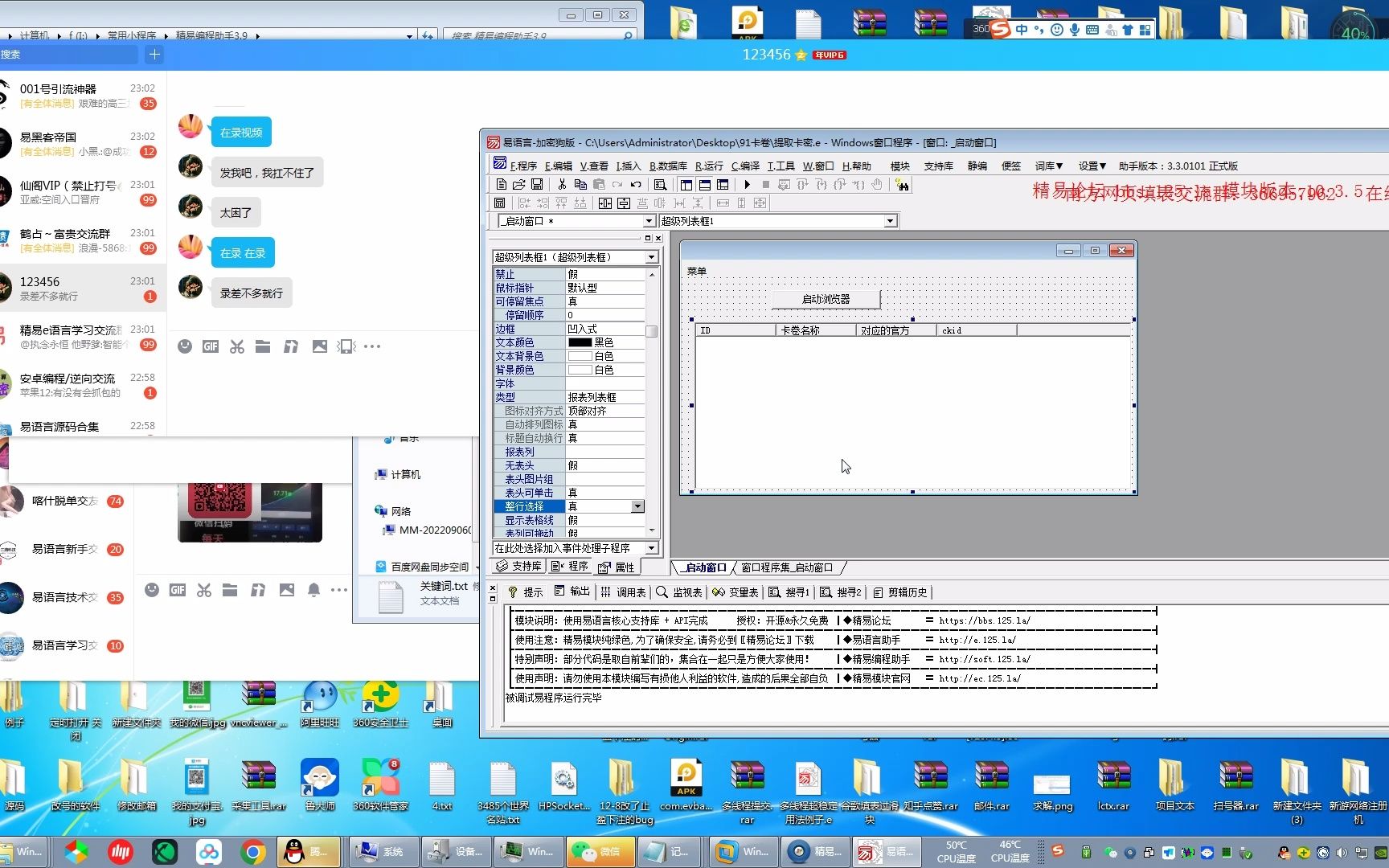The height and width of the screenshot is (868, 1389).
Task: Open the F.程序 menu
Action: 523,166
